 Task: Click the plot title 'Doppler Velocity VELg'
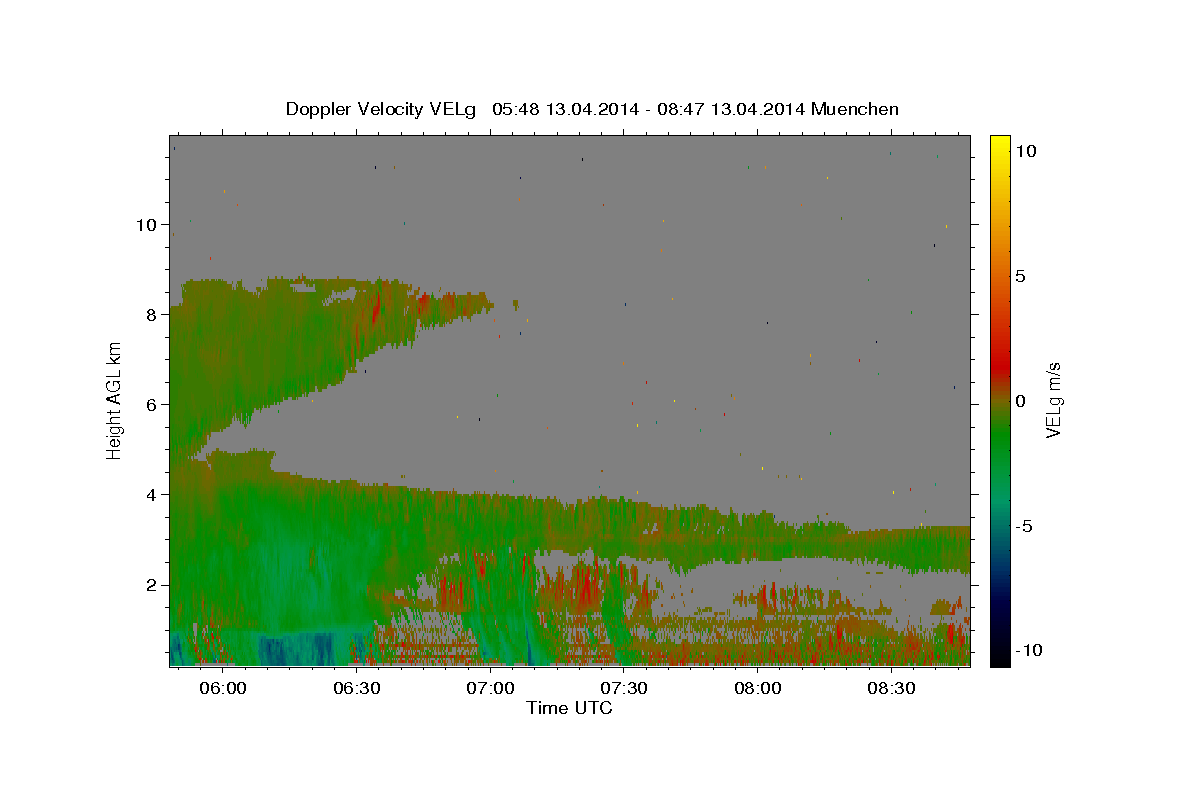pos(381,109)
